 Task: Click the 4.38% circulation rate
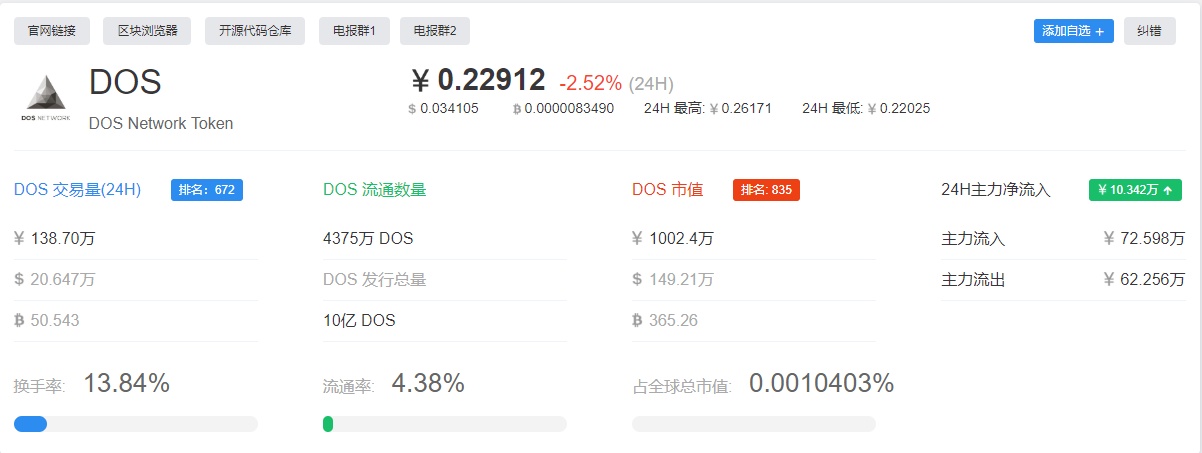pos(428,383)
